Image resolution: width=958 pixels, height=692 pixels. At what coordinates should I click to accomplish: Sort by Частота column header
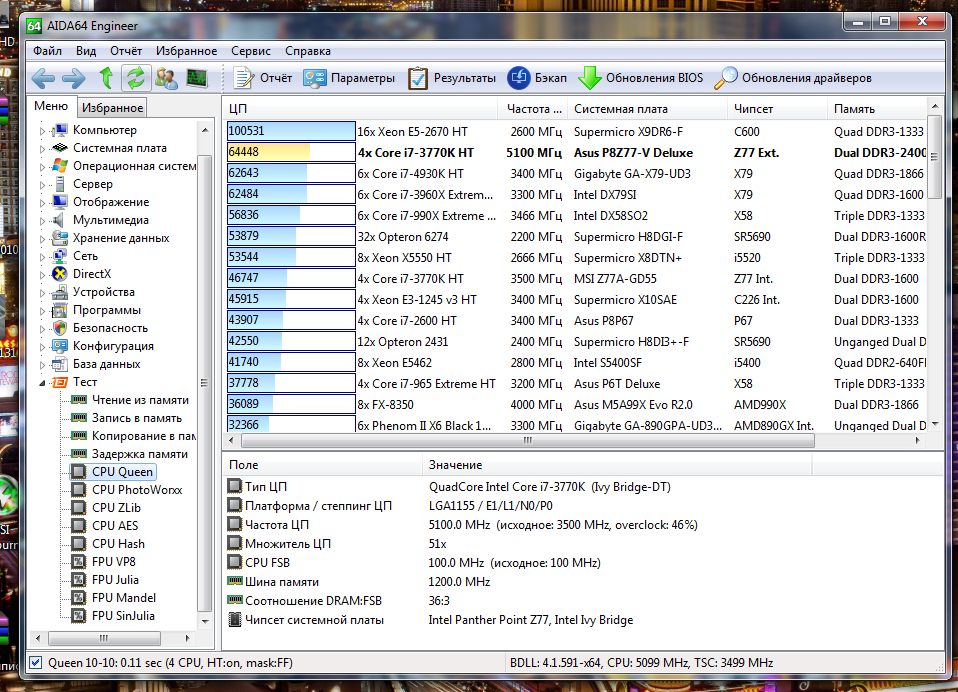pyautogui.click(x=533, y=109)
